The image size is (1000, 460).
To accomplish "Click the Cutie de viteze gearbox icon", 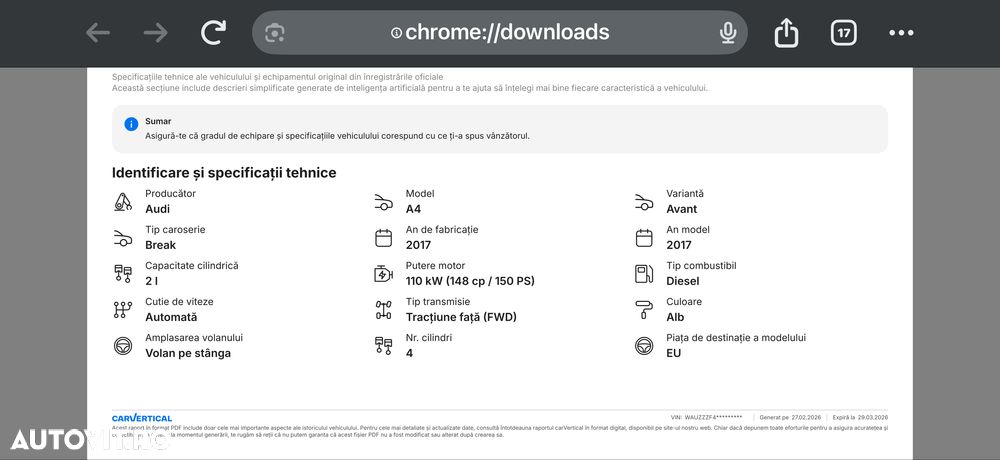I will click(x=122, y=309).
